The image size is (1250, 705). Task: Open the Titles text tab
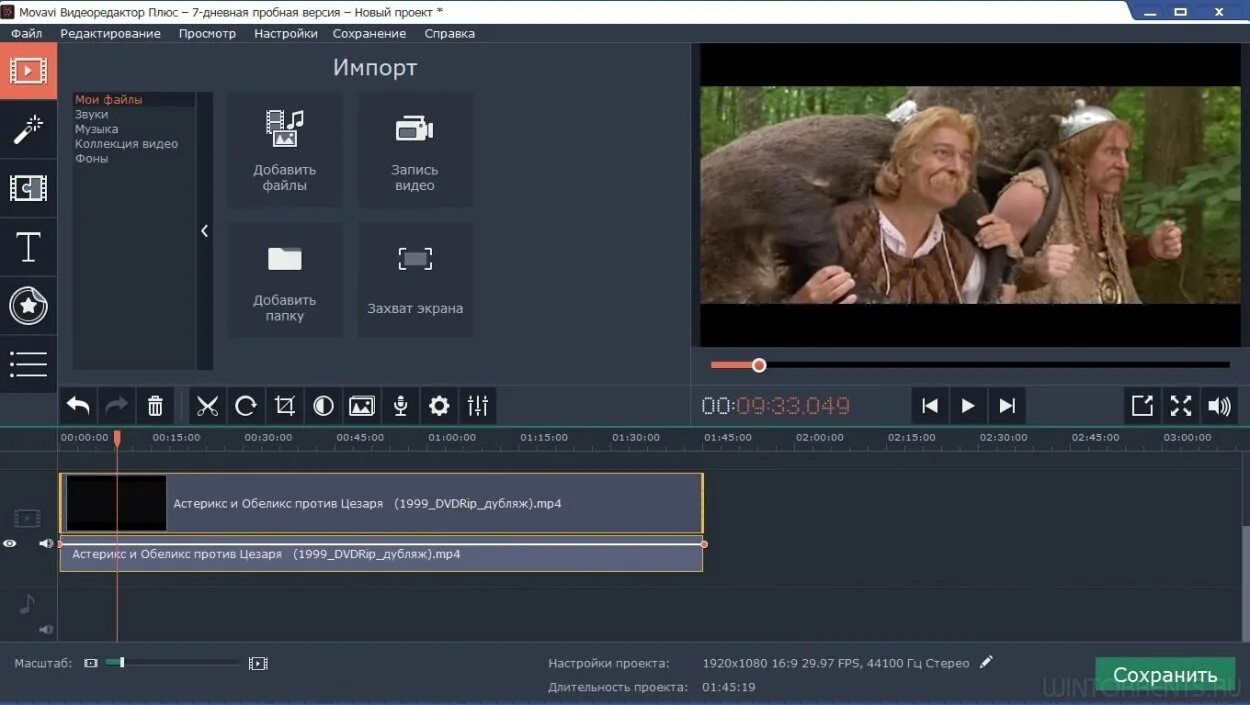[x=28, y=247]
